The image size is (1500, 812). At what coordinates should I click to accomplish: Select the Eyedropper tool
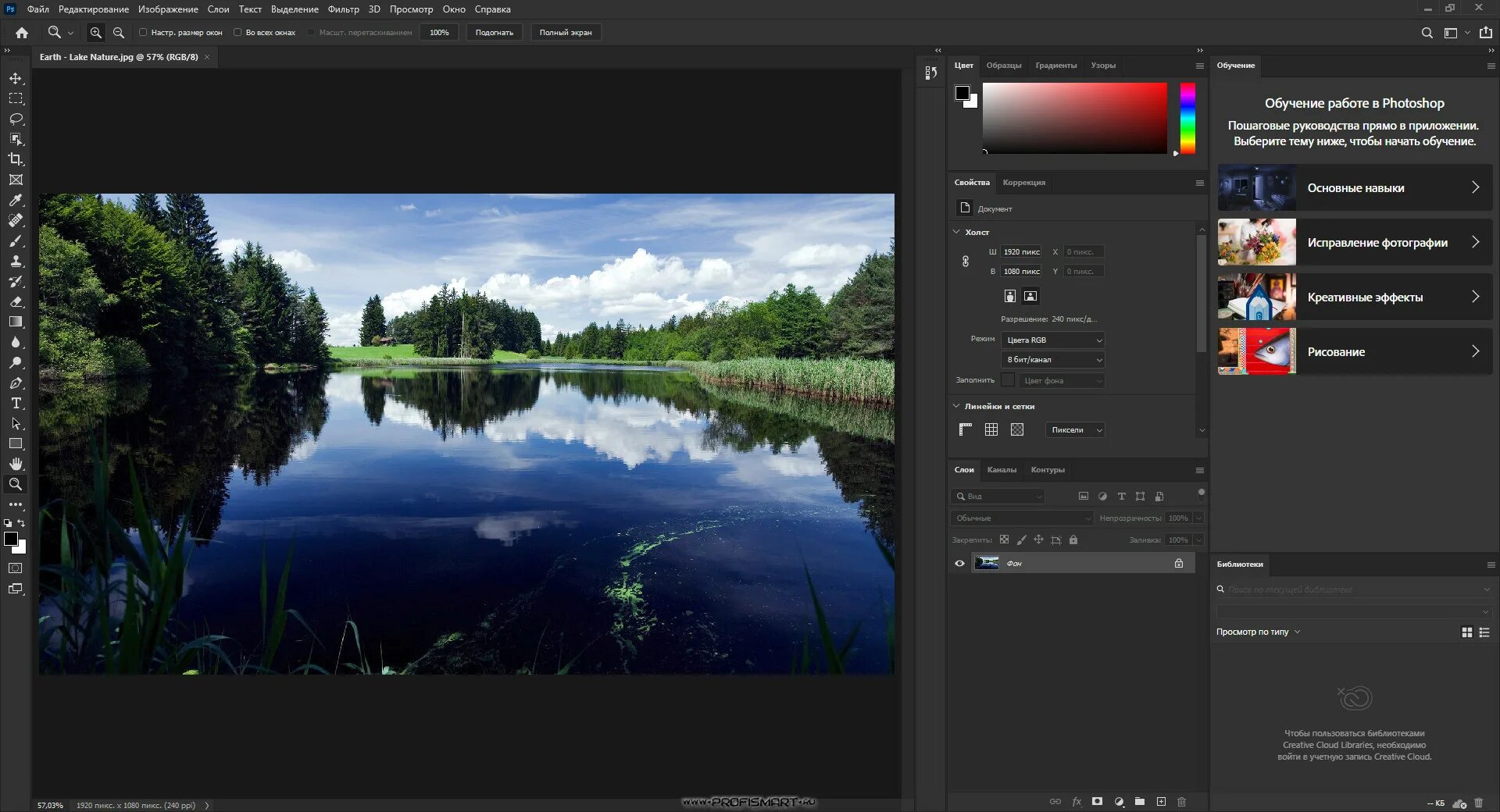[16, 200]
